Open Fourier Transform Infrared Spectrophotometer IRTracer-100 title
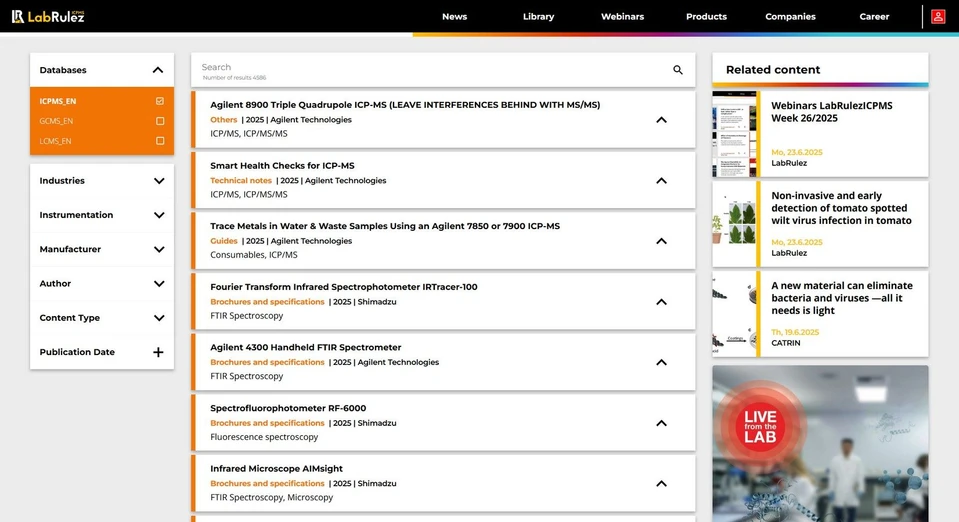Viewport: 959px width, 522px height. pos(344,286)
